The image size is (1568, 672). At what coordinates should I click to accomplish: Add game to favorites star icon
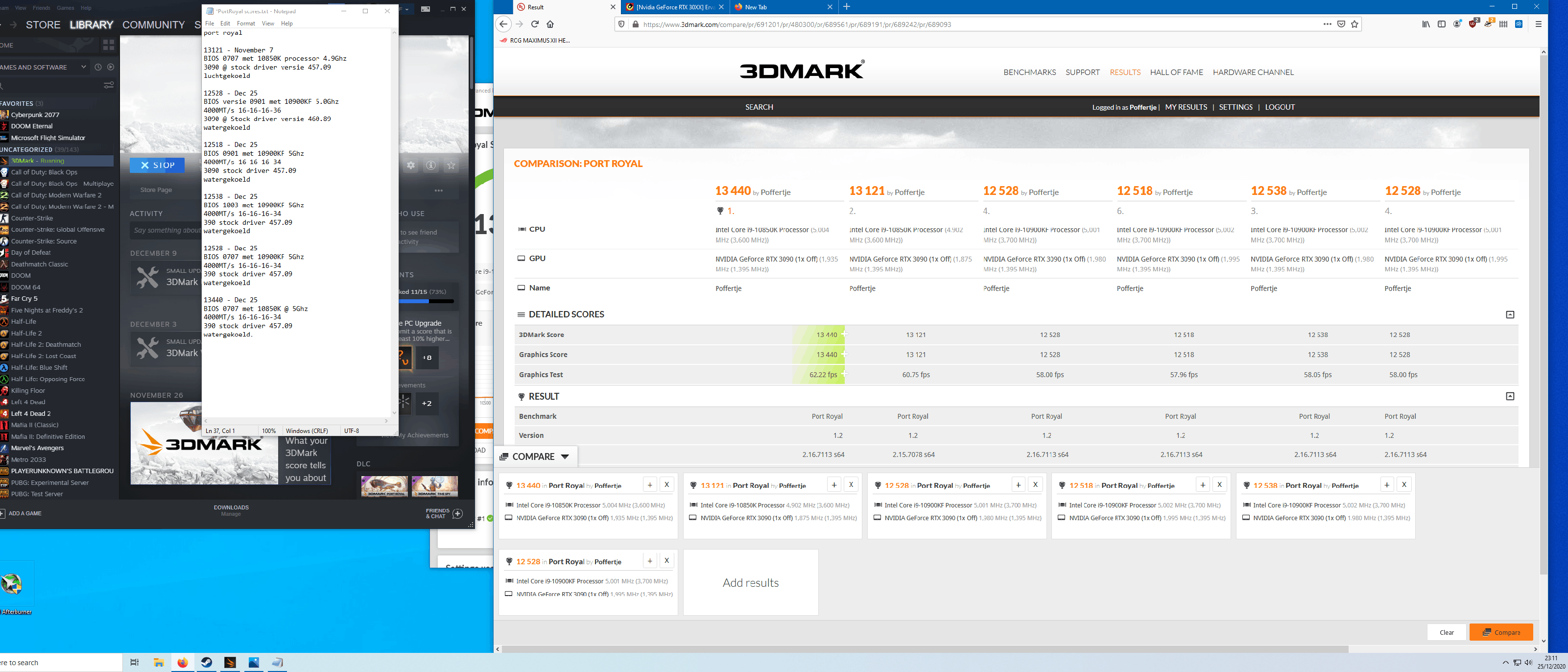(x=451, y=165)
